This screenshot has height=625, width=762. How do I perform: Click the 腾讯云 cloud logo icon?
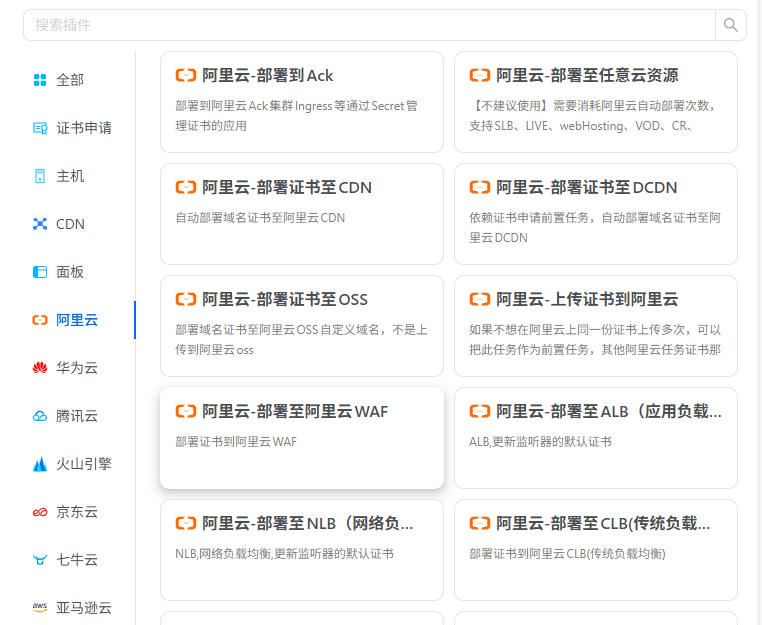point(40,416)
